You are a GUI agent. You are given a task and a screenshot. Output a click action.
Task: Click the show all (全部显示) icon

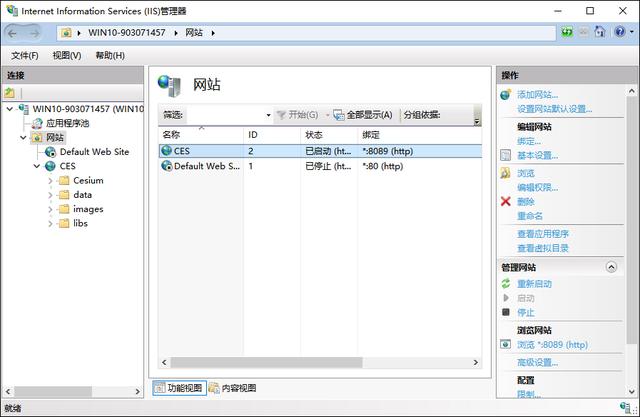(338, 115)
